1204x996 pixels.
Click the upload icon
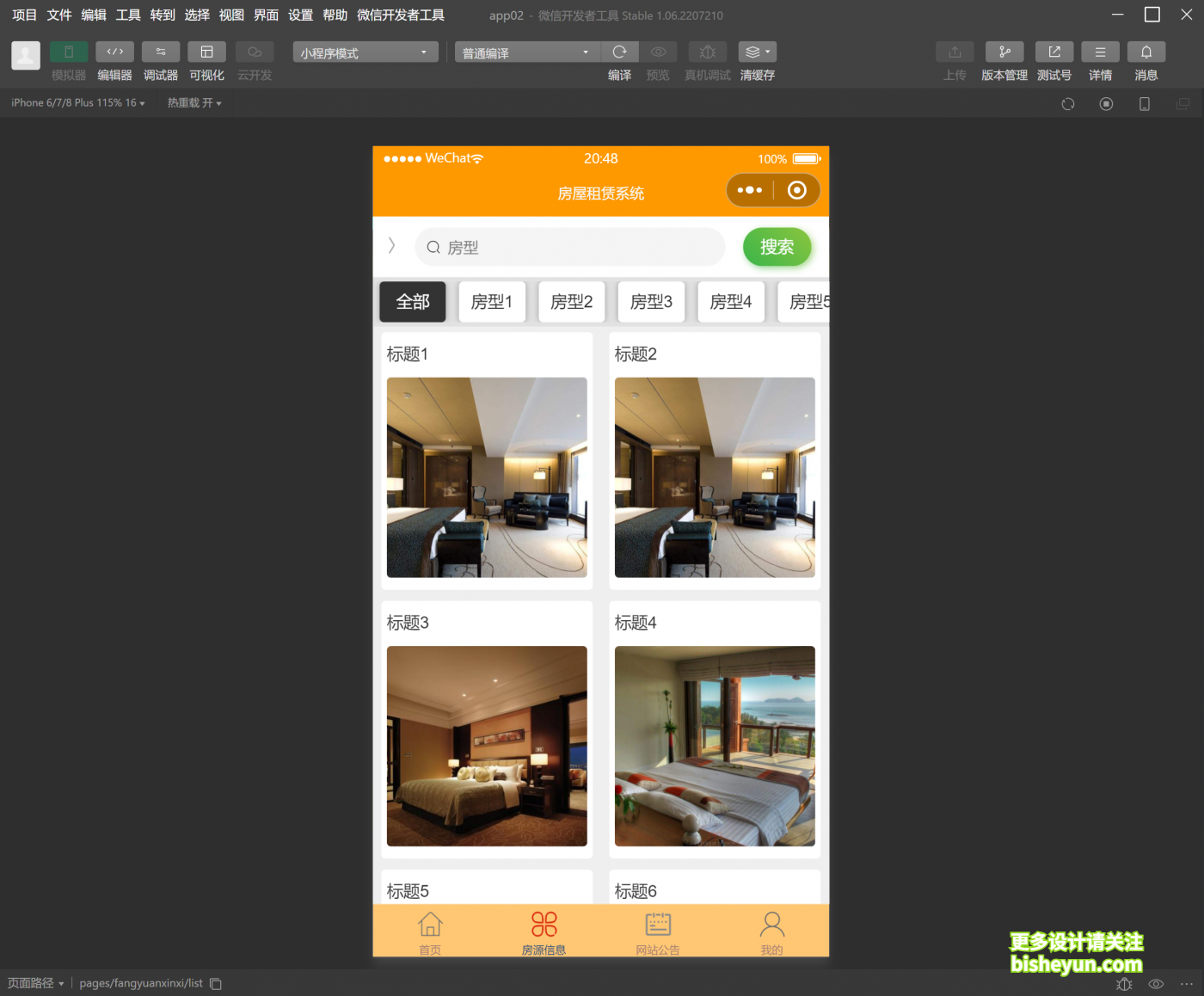(x=955, y=52)
